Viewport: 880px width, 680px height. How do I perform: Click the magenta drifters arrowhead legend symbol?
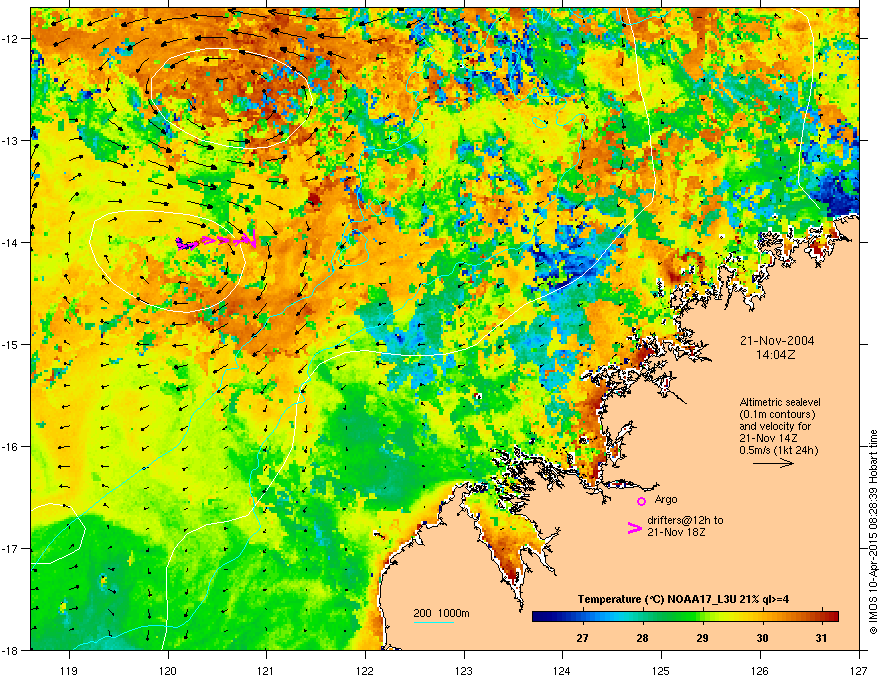point(634,528)
